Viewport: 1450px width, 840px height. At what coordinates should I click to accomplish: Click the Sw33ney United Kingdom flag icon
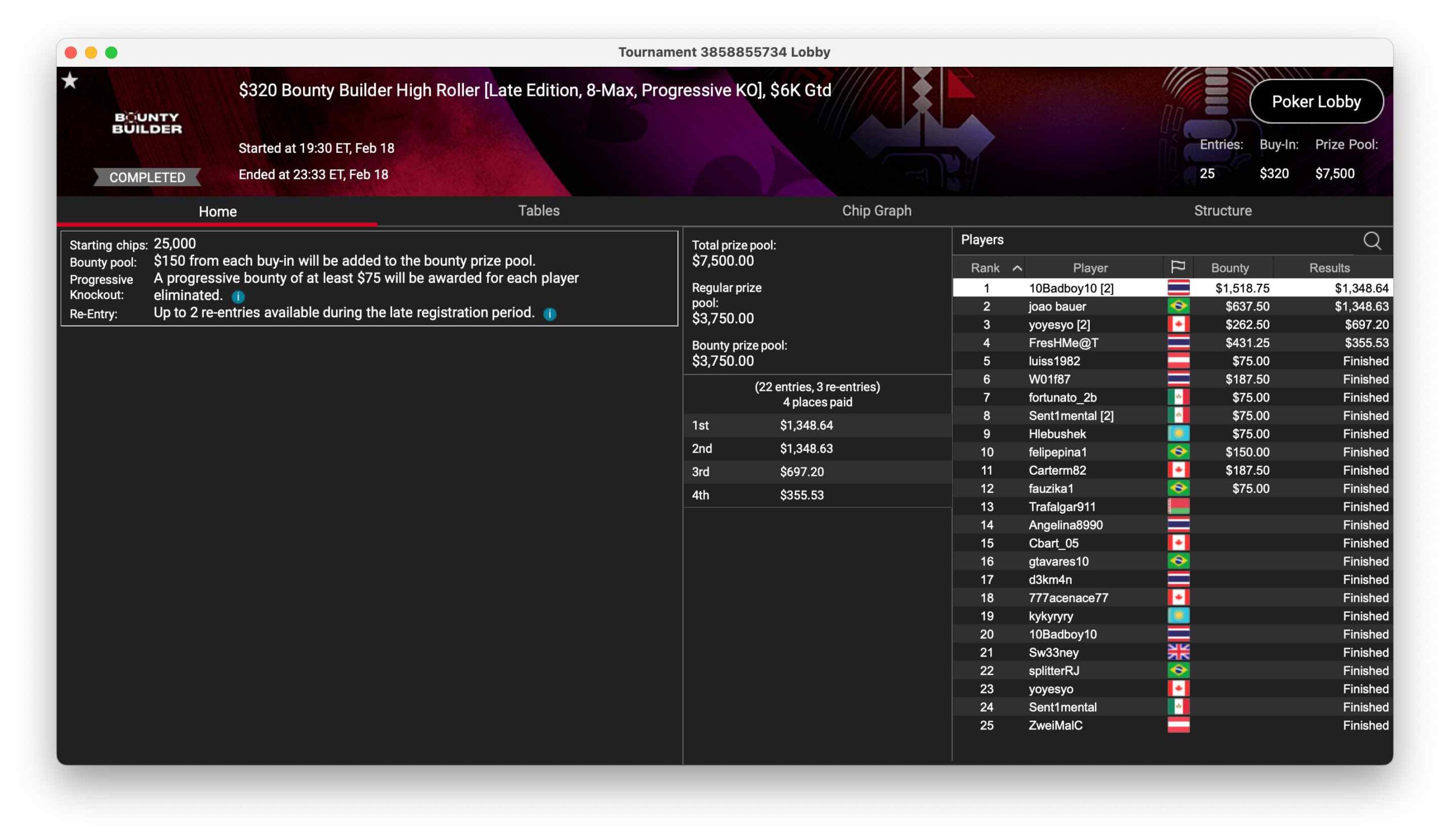[x=1178, y=652]
